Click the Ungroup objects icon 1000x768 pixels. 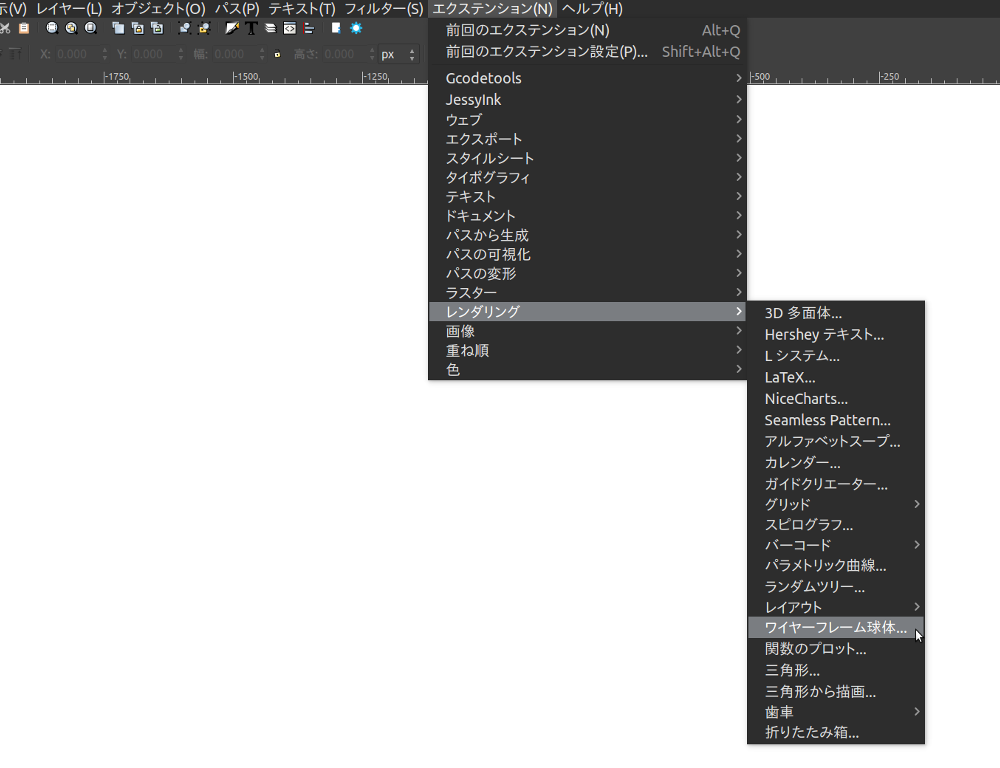click(x=204, y=28)
